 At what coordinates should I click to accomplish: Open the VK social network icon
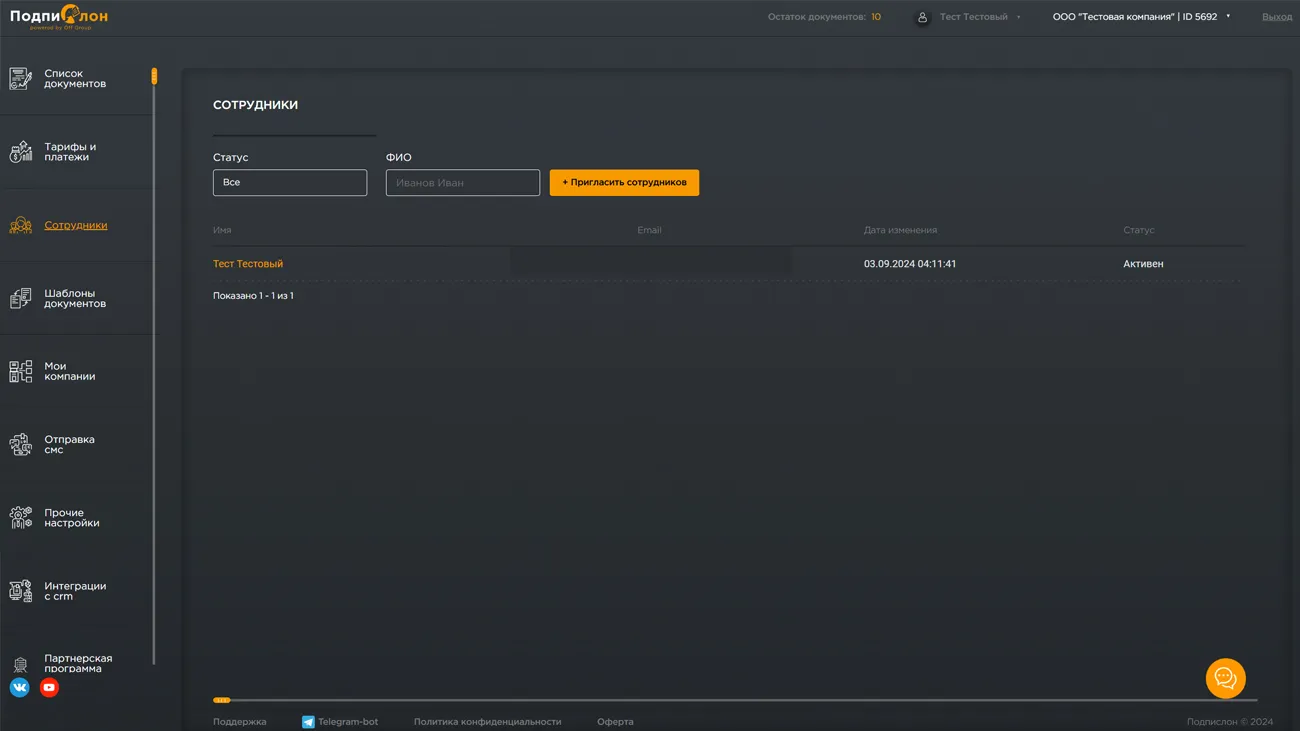[x=19, y=687]
